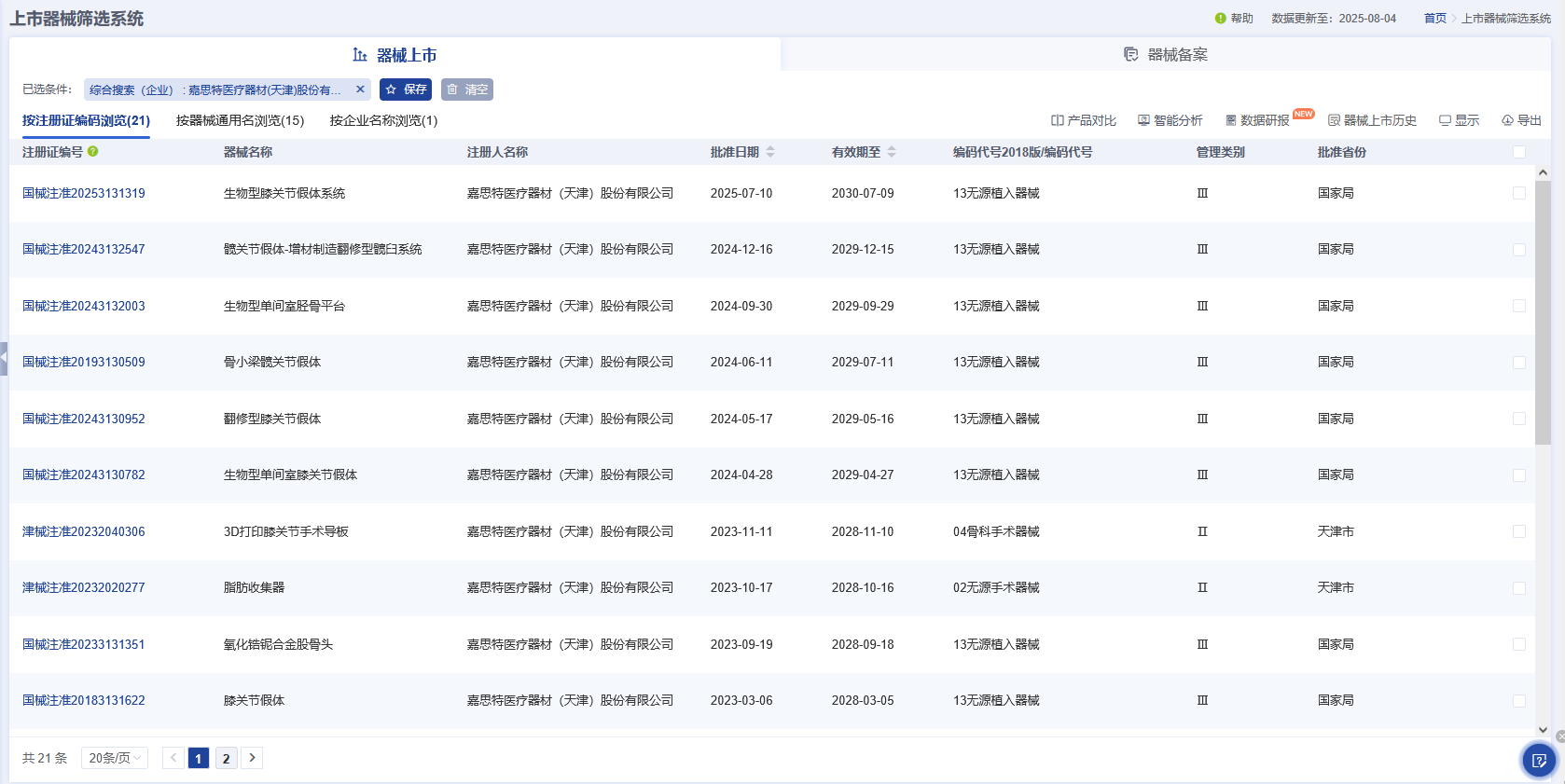The width and height of the screenshot is (1565, 784).
Task: Open the 显示 column display settings
Action: point(1459,120)
